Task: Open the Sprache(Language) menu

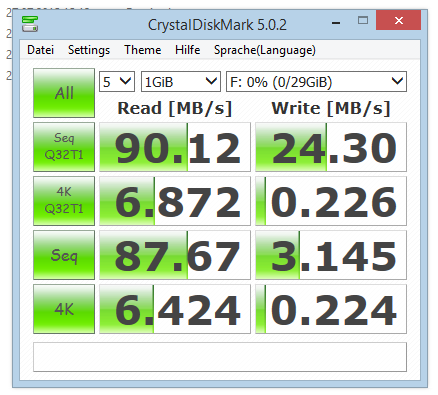Action: click(265, 50)
